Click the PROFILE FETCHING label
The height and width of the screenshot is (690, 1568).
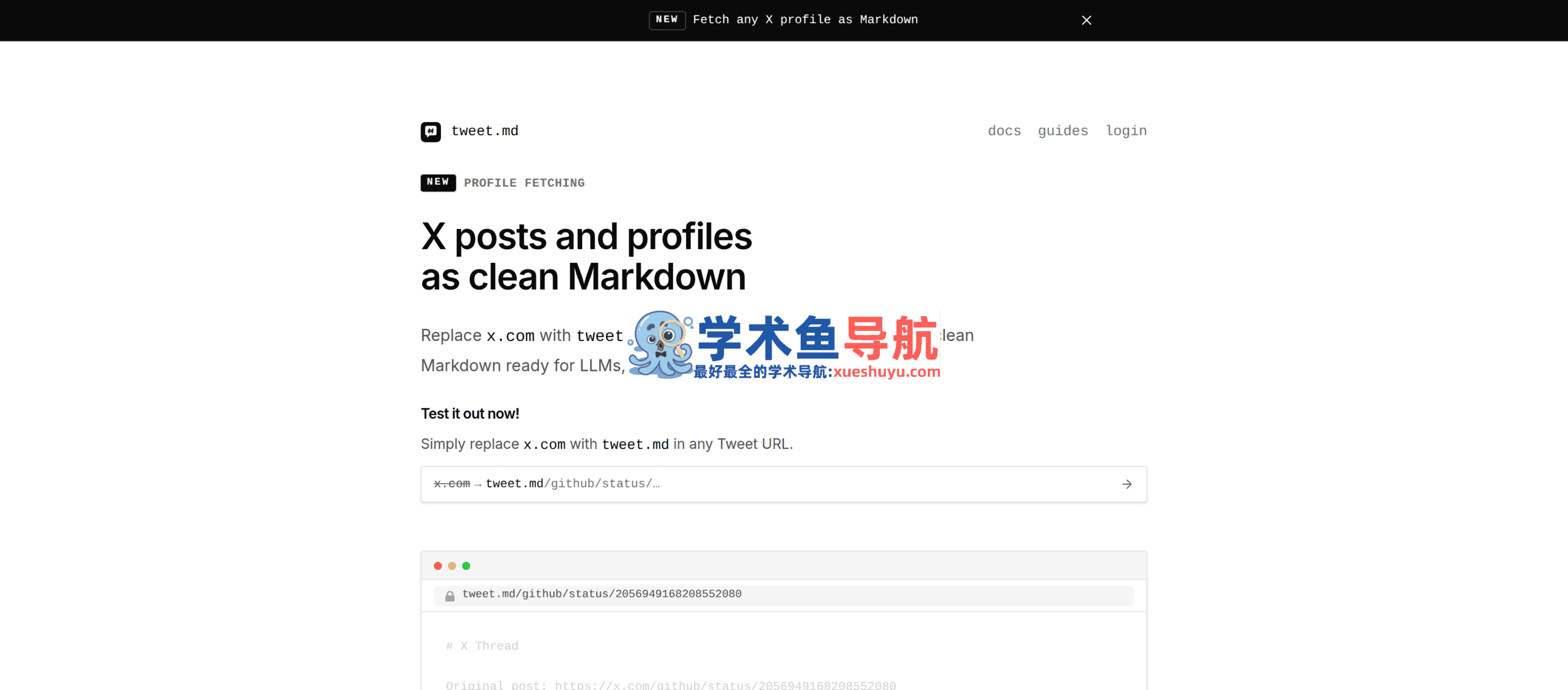tap(524, 183)
